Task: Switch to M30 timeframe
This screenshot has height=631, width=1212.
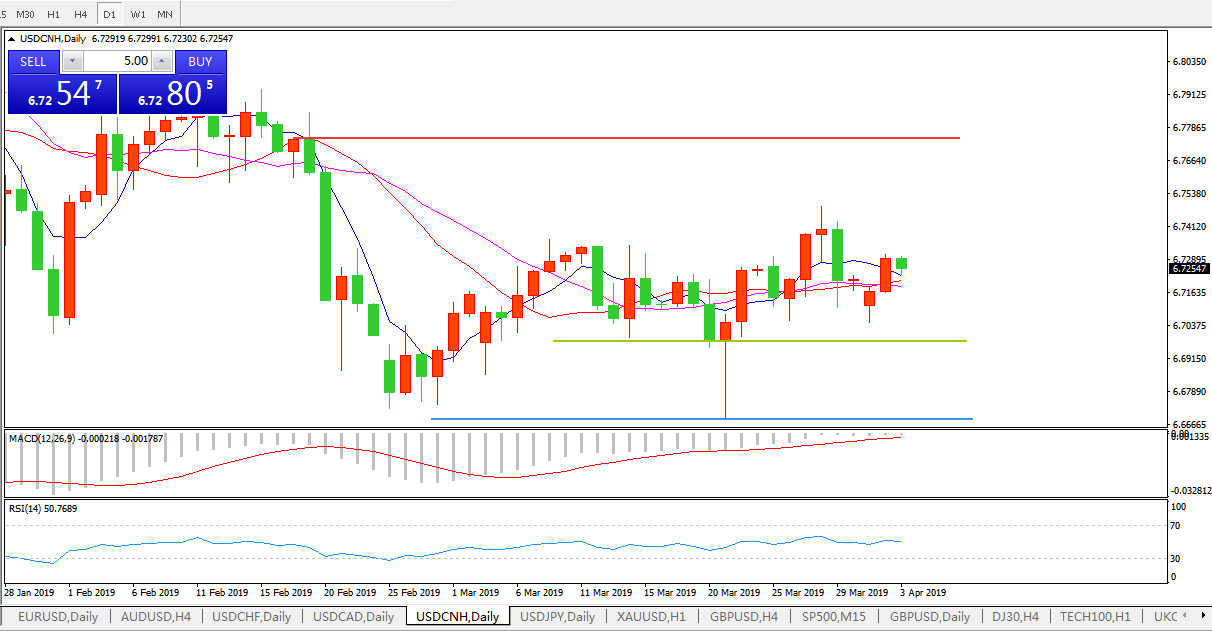Action: [26, 14]
